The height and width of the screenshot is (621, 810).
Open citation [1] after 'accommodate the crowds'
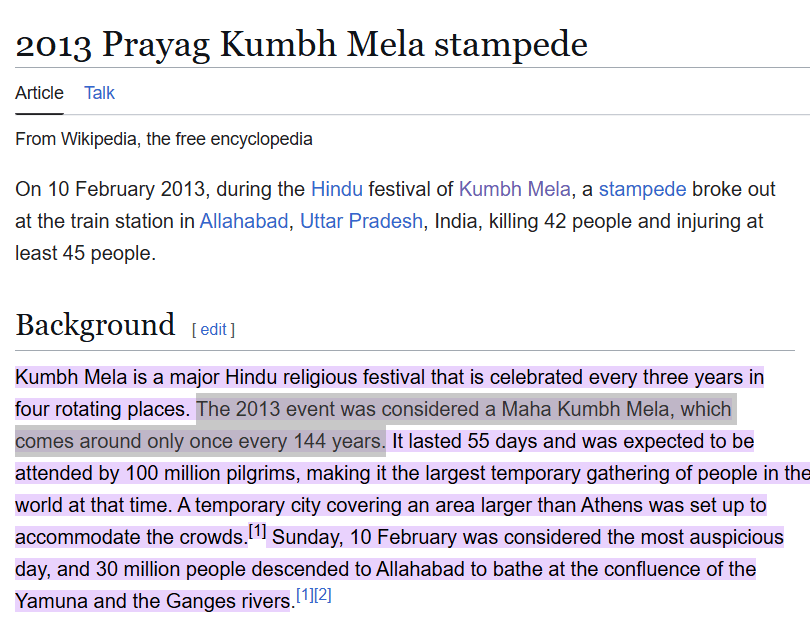point(257,531)
